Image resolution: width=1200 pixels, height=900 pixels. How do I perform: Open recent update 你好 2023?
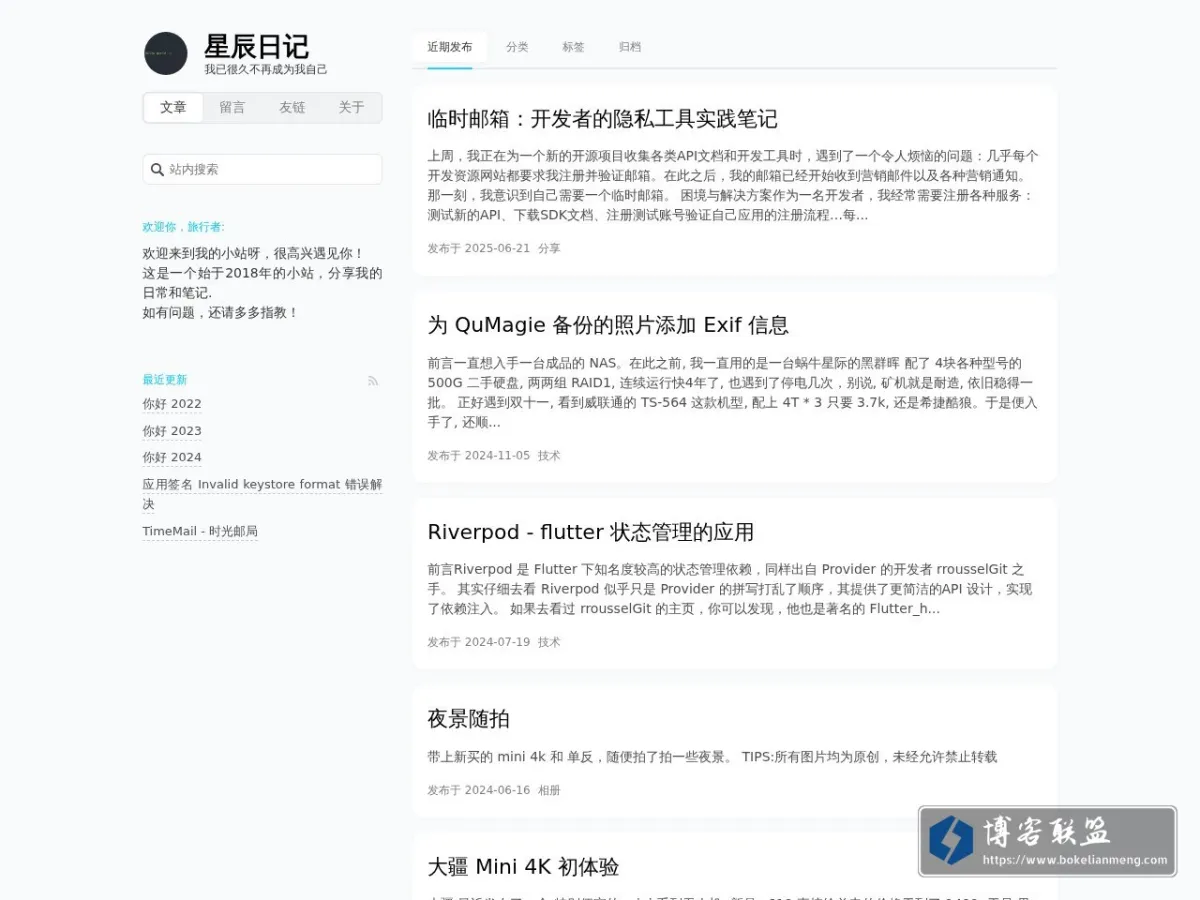172,431
